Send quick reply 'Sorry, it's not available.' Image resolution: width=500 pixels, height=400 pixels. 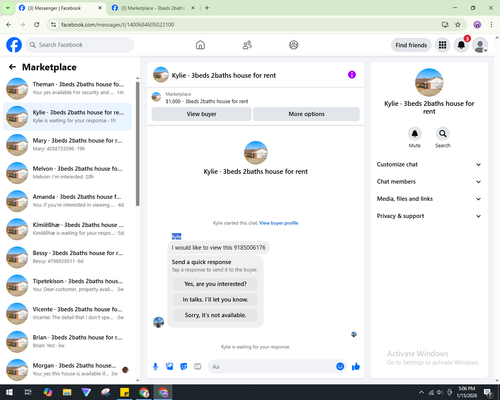point(215,315)
